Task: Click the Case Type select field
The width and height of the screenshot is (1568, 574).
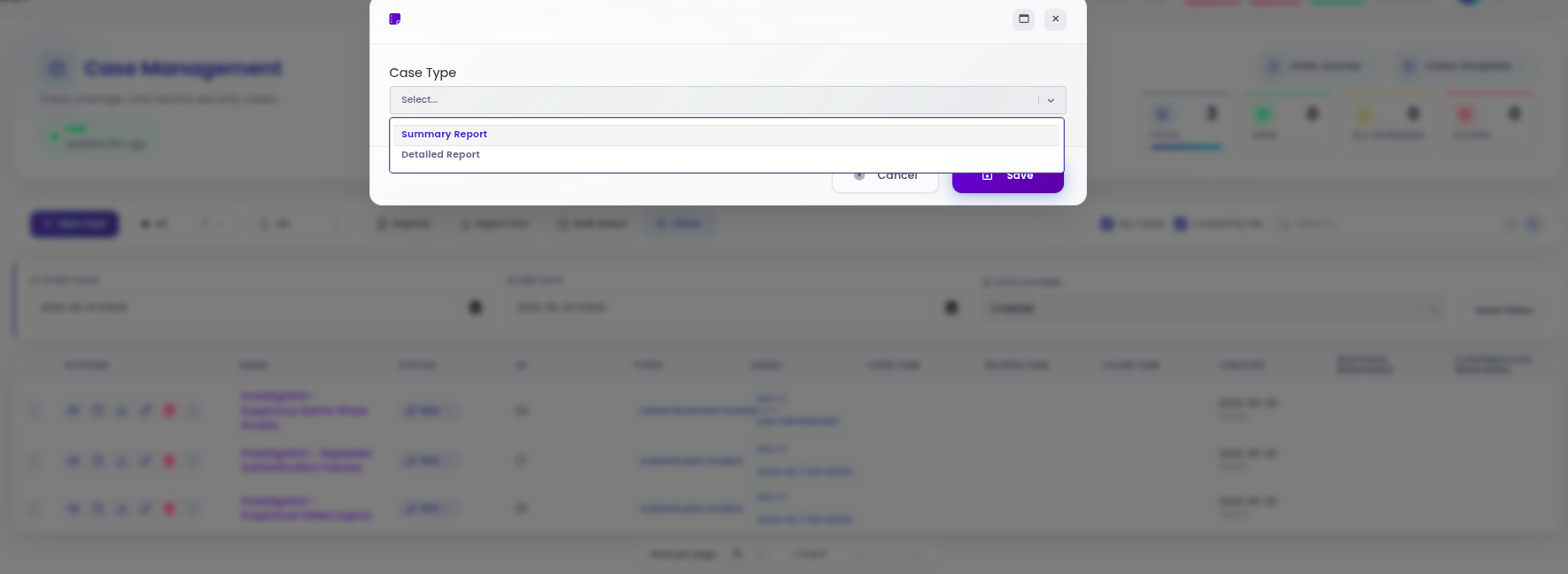Action: click(x=727, y=100)
